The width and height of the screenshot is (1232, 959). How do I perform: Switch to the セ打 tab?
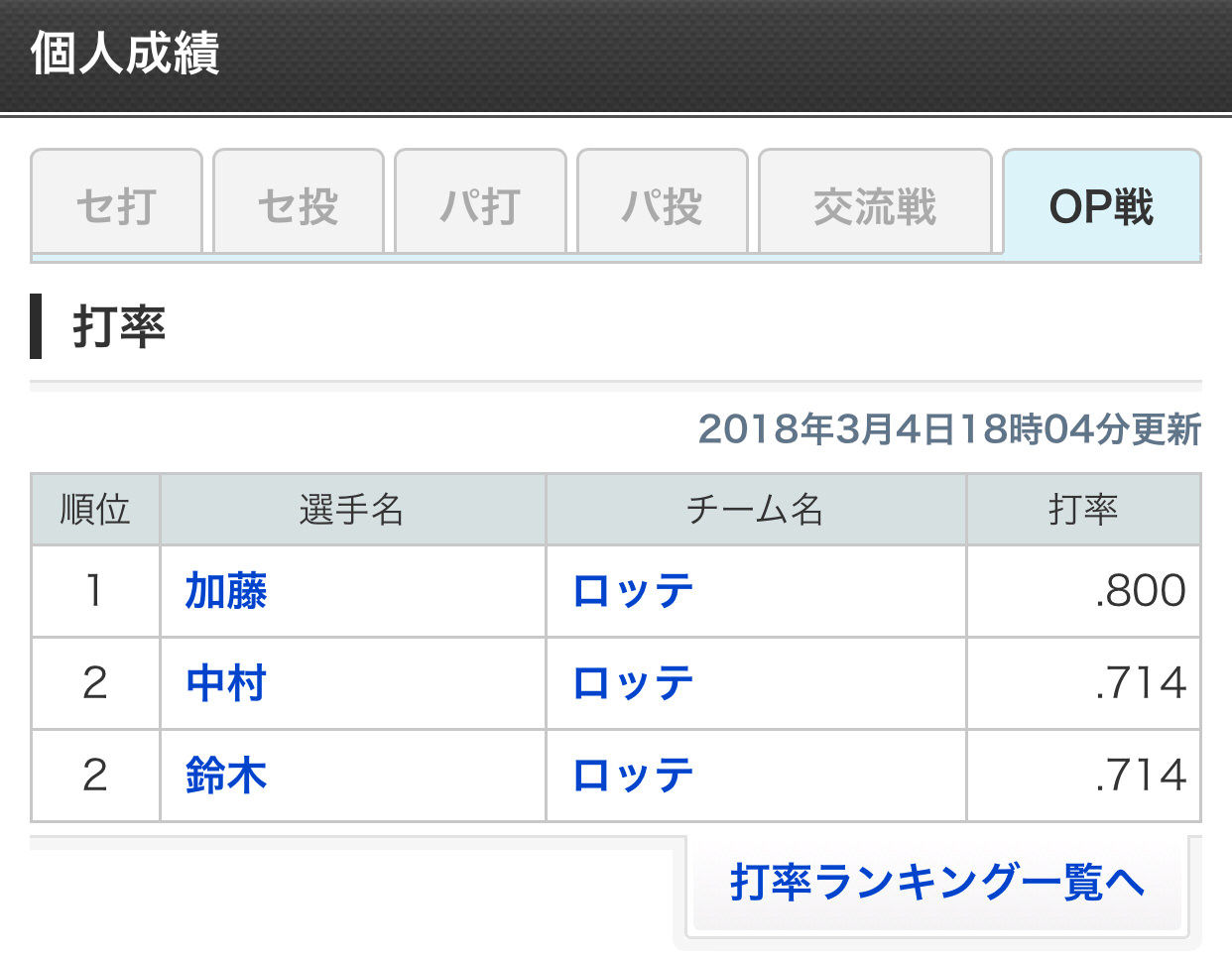[x=116, y=206]
